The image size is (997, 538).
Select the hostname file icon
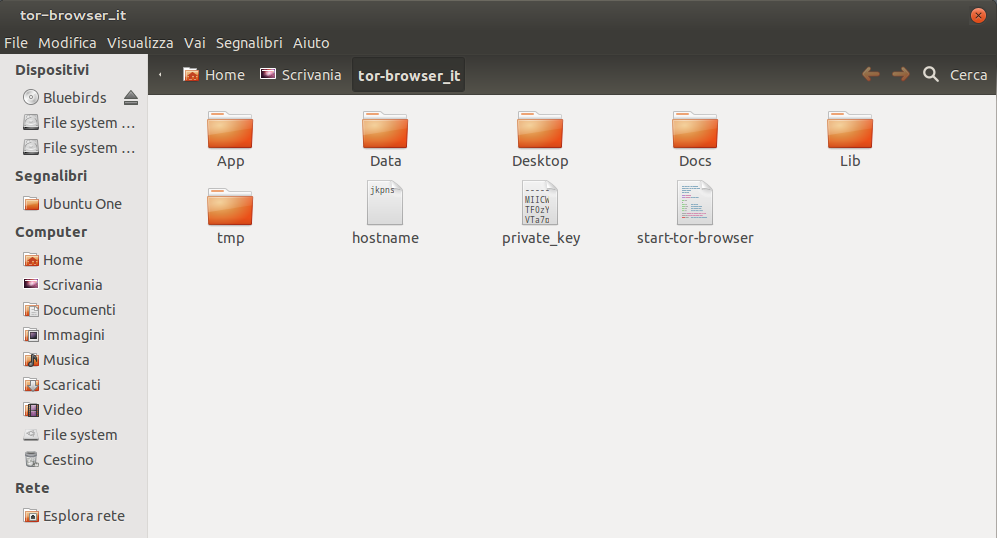(385, 203)
